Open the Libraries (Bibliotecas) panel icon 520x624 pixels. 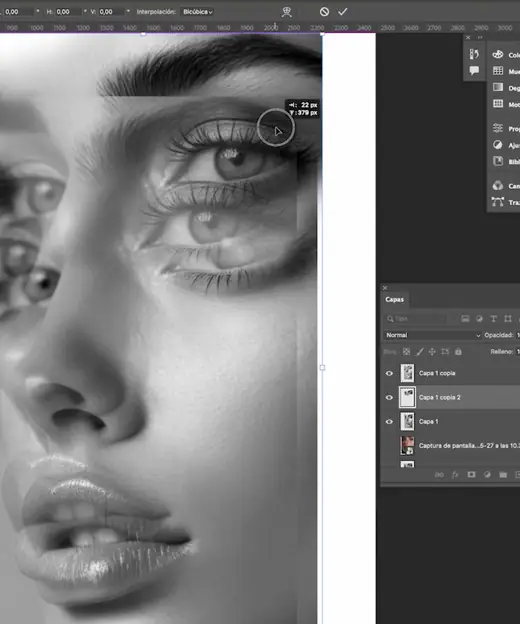click(498, 161)
